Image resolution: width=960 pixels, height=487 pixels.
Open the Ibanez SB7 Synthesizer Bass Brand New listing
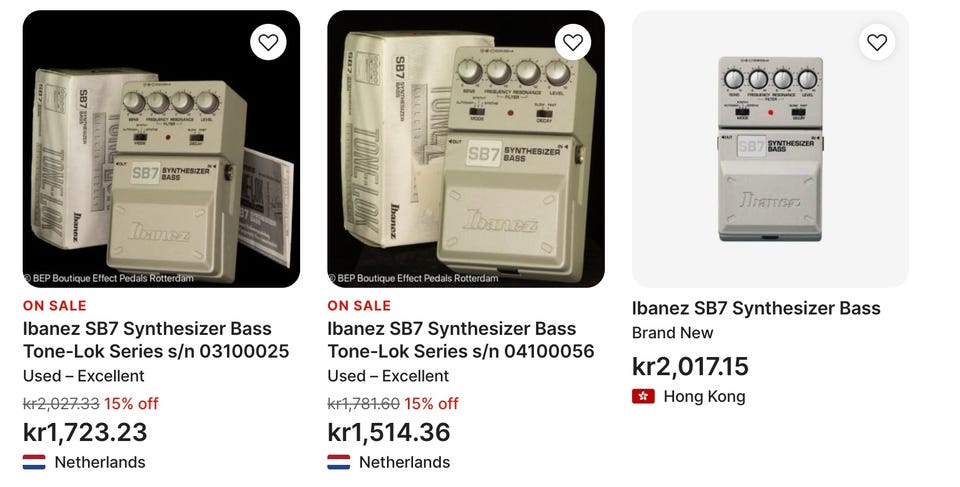click(756, 308)
